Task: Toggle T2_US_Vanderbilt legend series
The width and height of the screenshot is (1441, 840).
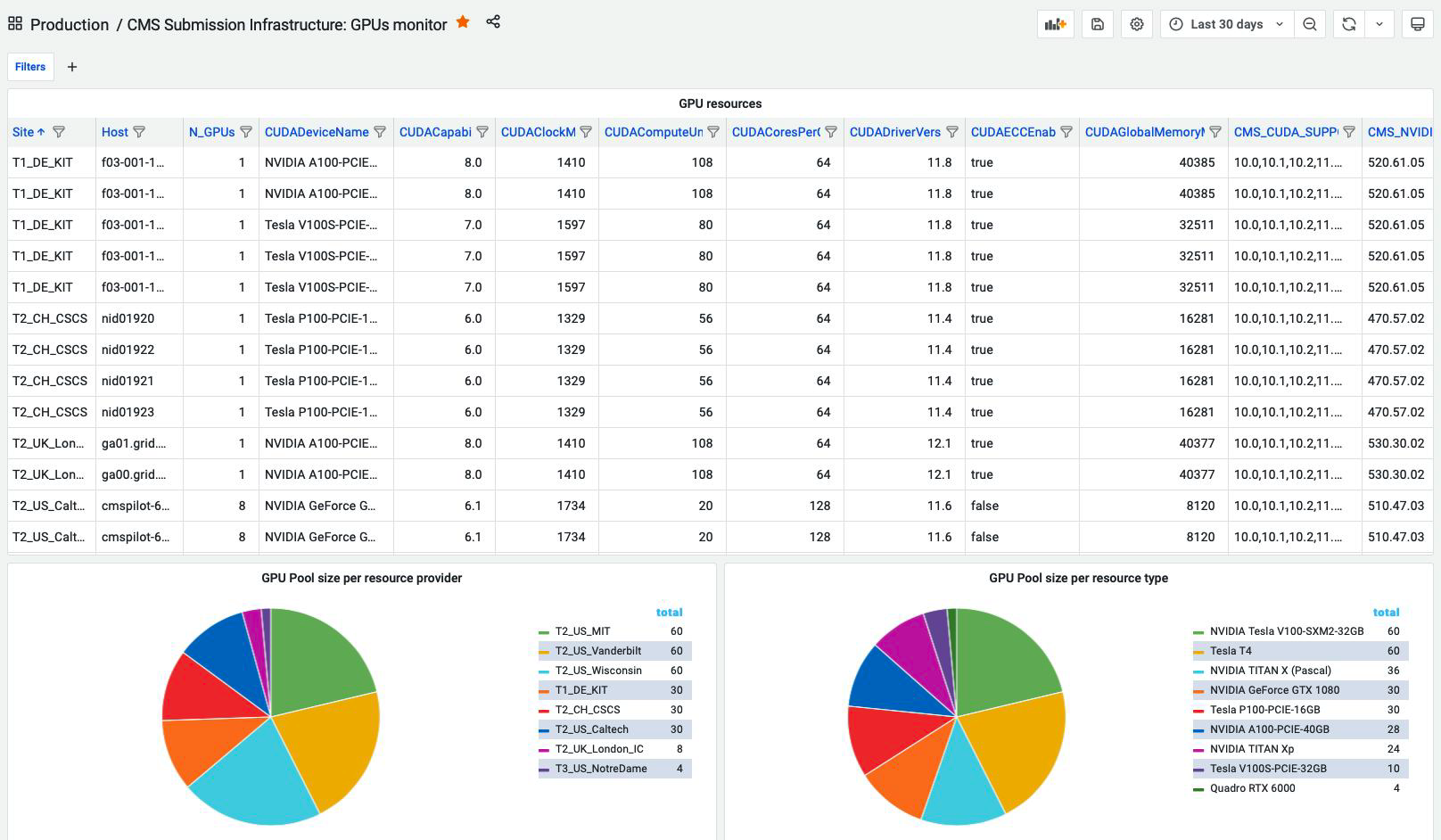Action: pos(598,651)
